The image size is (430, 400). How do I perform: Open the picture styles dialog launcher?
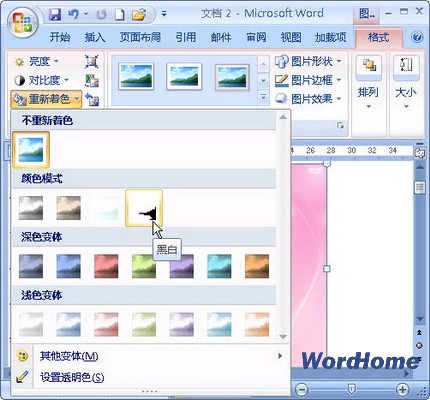click(340, 126)
